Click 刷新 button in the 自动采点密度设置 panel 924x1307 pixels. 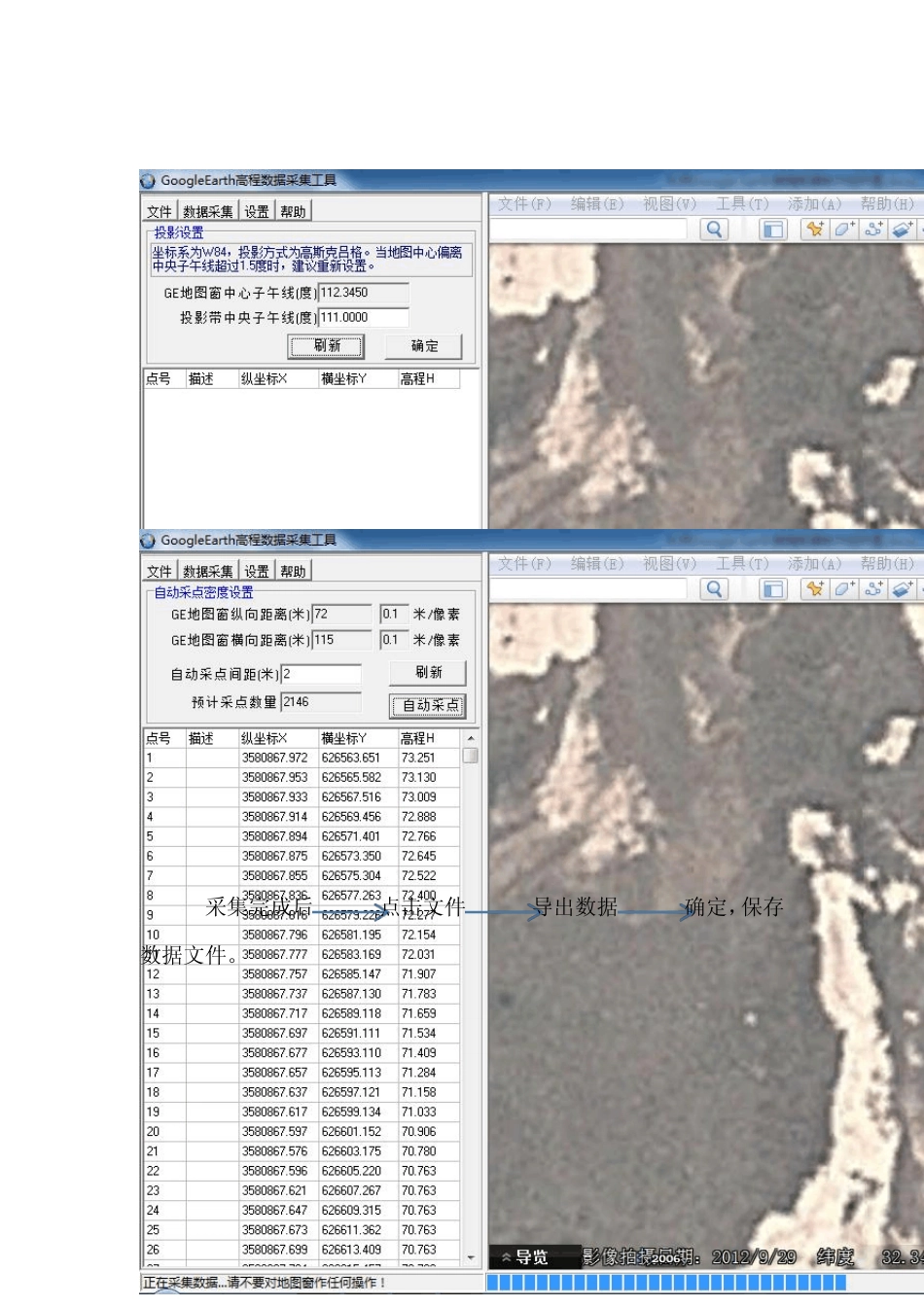[x=428, y=673]
